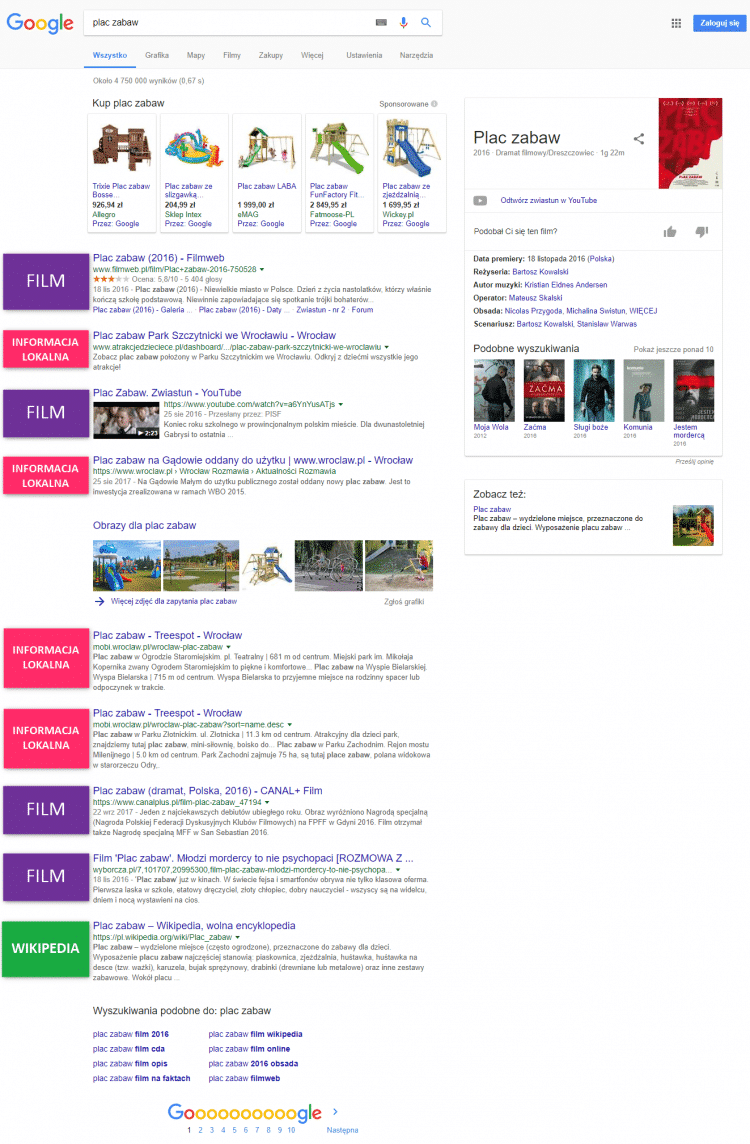Click the Moja Wola movie poster
The height and width of the screenshot is (1144, 750).
(494, 390)
